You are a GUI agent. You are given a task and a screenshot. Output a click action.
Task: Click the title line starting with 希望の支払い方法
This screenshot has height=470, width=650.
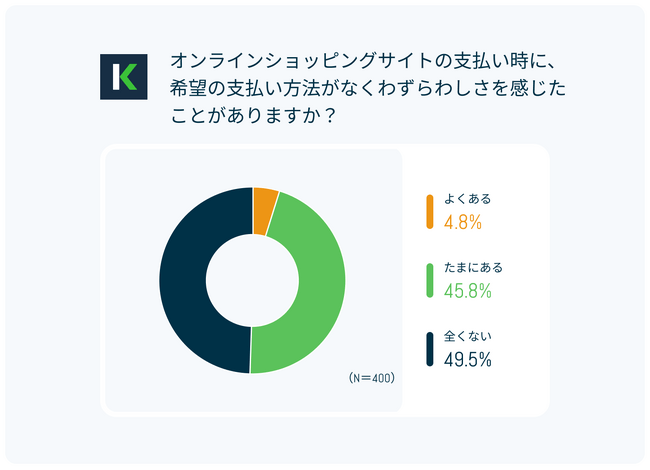(x=368, y=89)
